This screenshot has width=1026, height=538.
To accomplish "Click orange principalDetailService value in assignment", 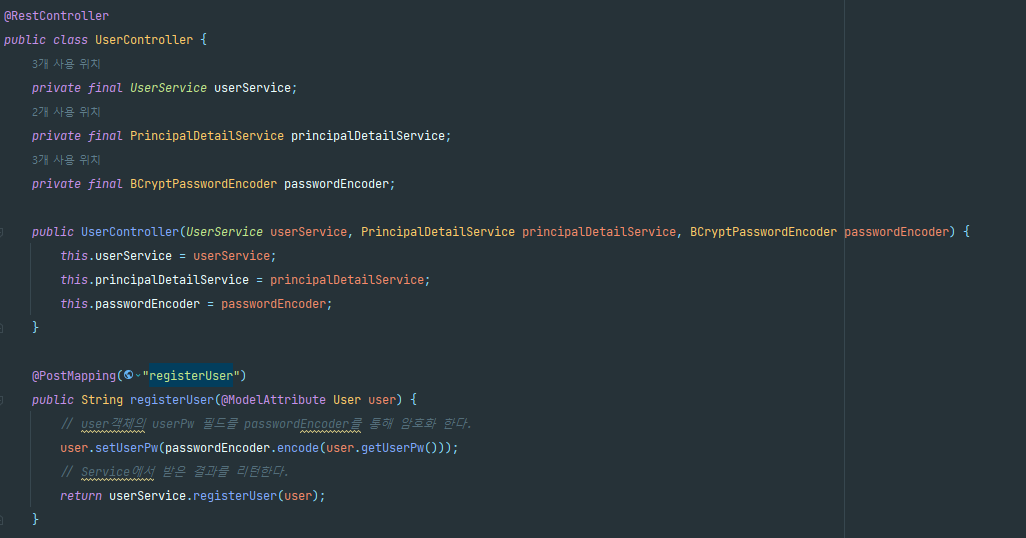I will point(347,279).
